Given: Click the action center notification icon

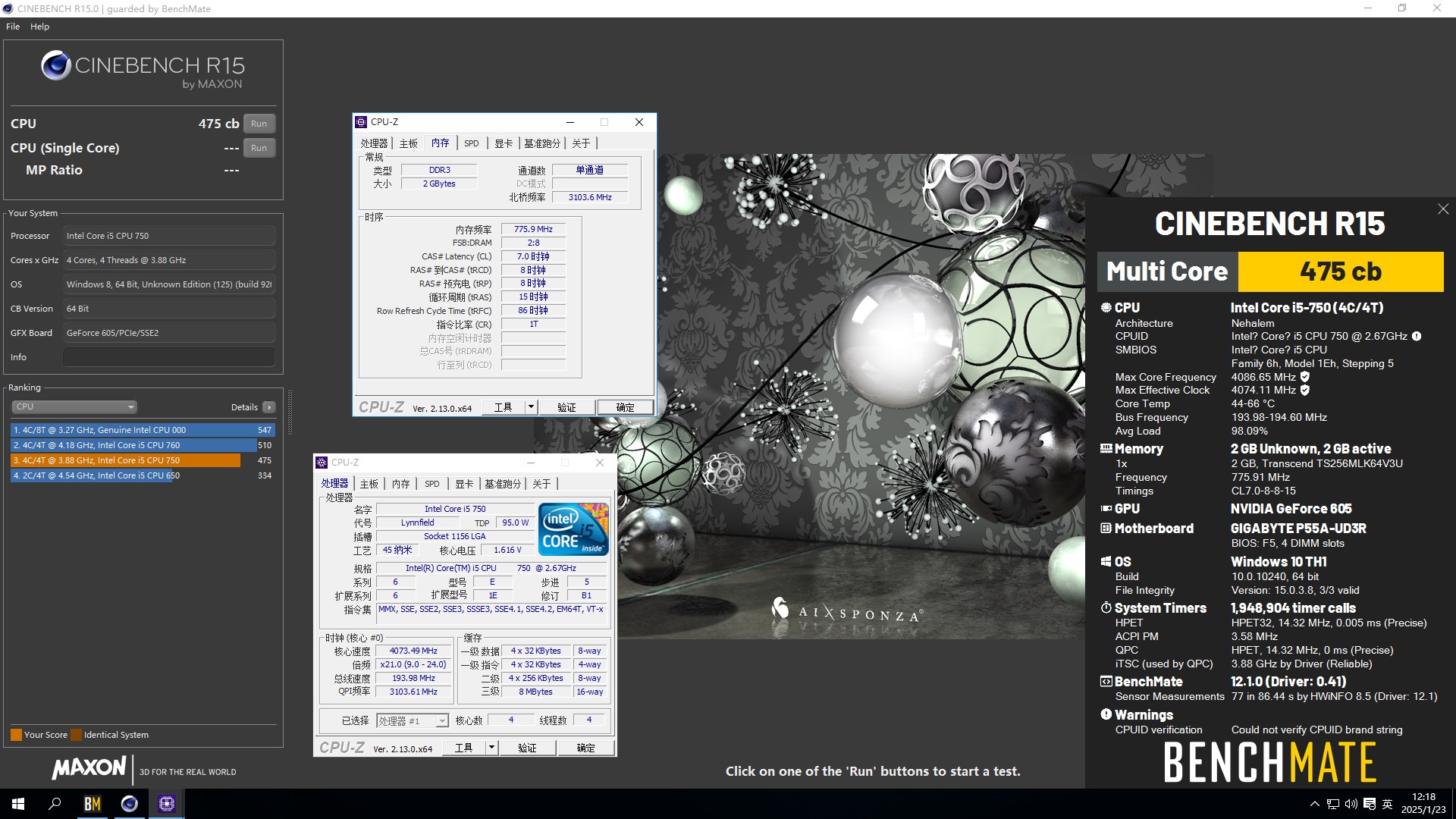Looking at the screenshot, I should [1370, 804].
